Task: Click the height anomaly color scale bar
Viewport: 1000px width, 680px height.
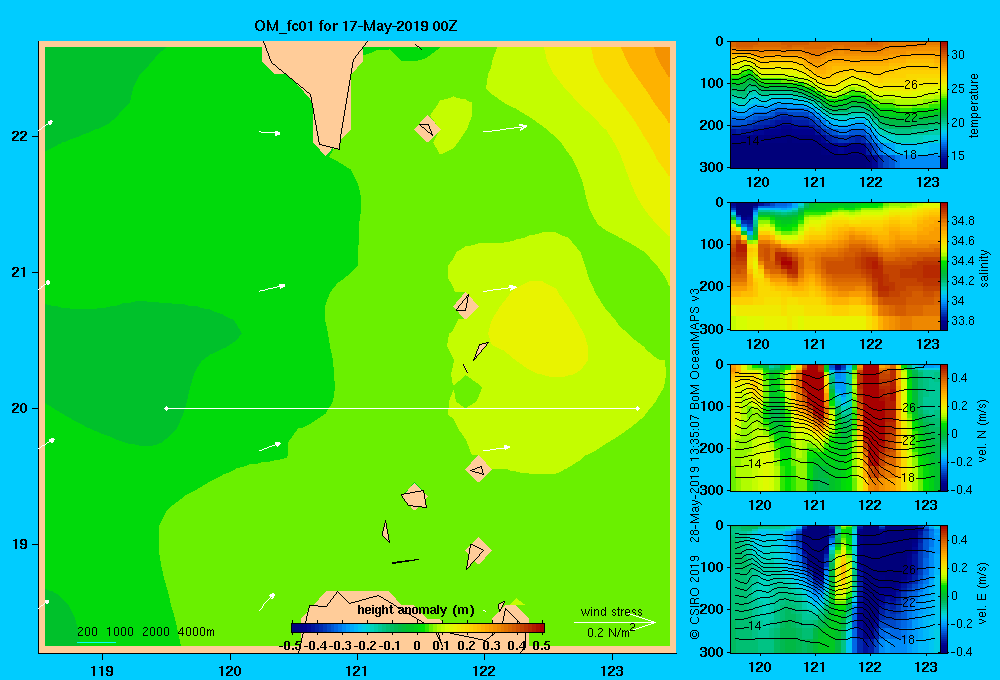Action: tap(418, 628)
